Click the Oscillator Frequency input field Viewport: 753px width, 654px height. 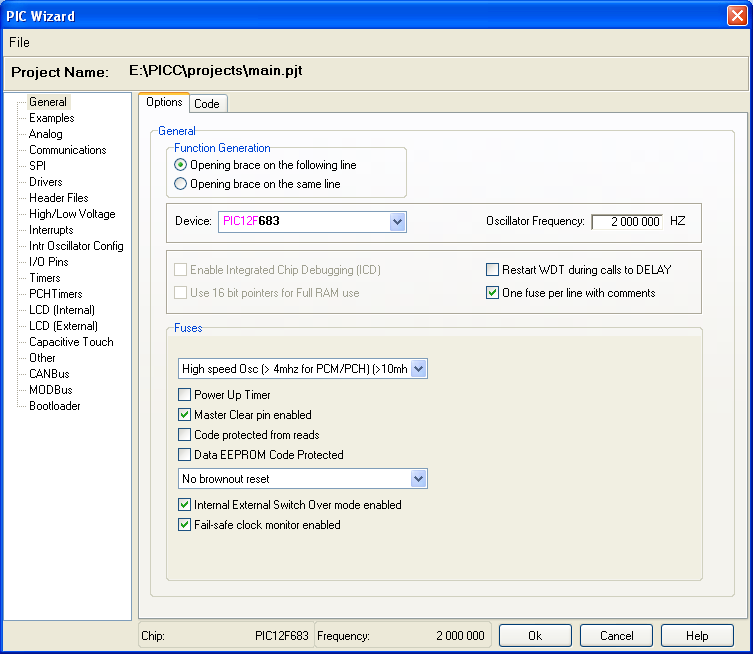point(627,221)
